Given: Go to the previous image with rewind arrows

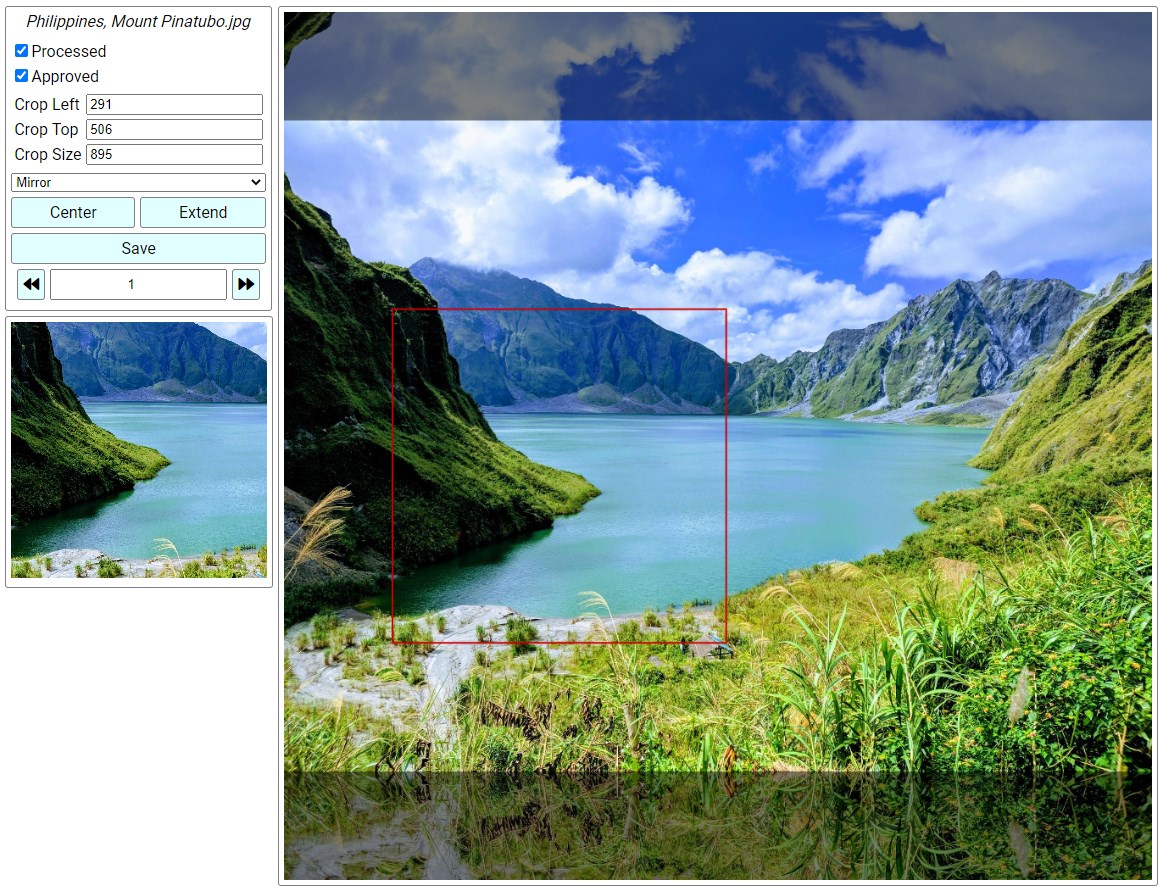Looking at the screenshot, I should [31, 284].
